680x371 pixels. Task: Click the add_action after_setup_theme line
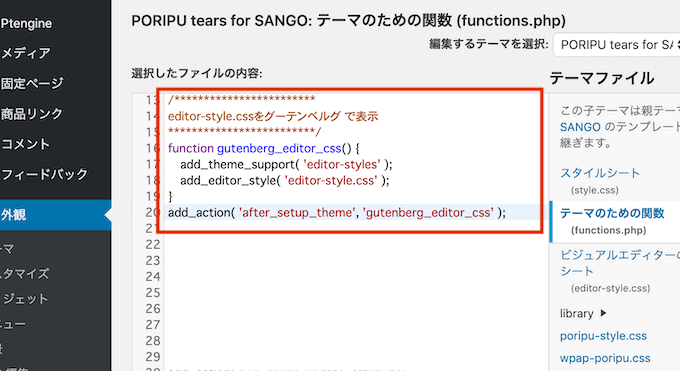click(337, 213)
